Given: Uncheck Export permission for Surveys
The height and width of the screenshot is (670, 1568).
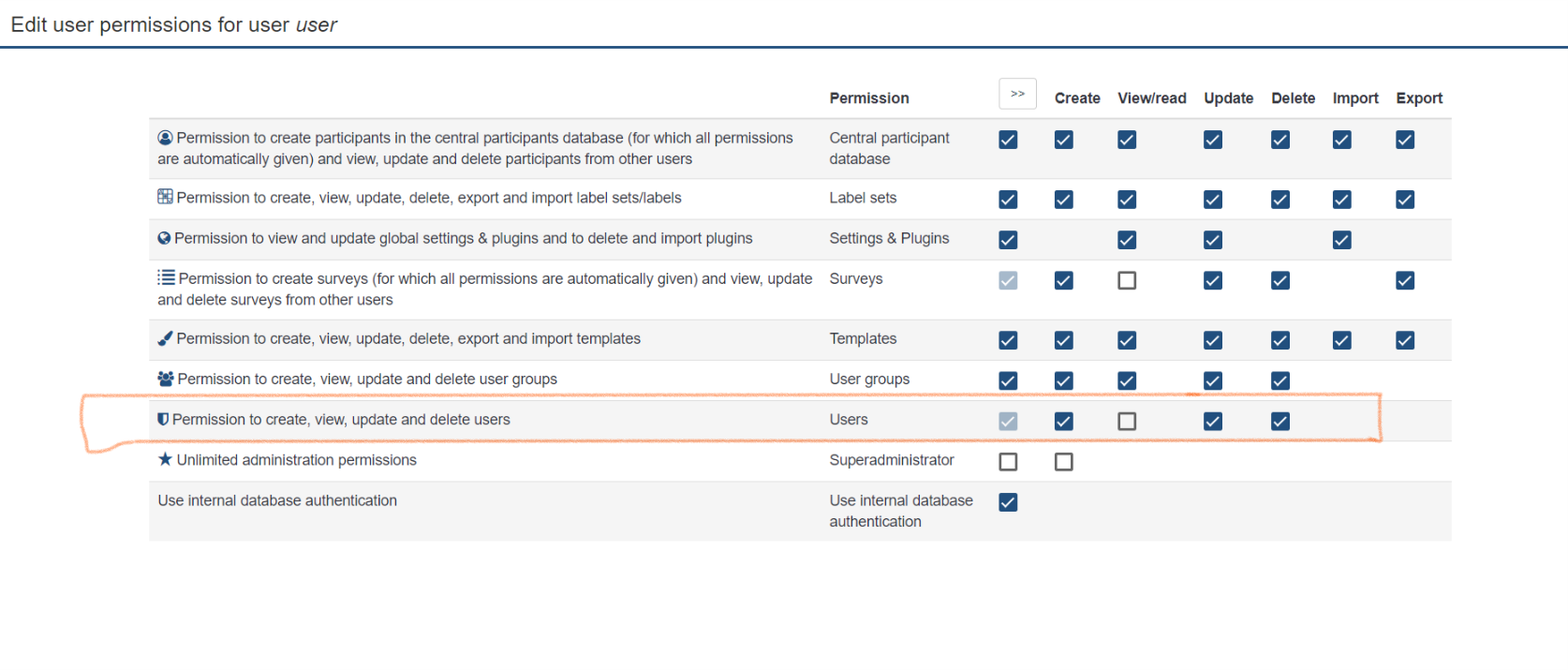Looking at the screenshot, I should tap(1405, 280).
